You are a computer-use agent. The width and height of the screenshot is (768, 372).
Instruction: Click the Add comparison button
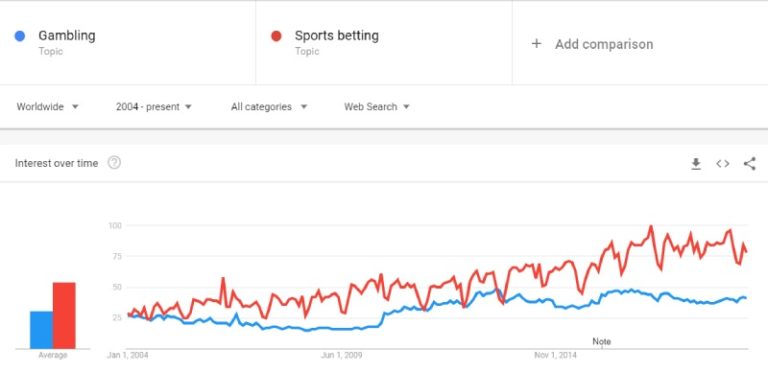592,44
